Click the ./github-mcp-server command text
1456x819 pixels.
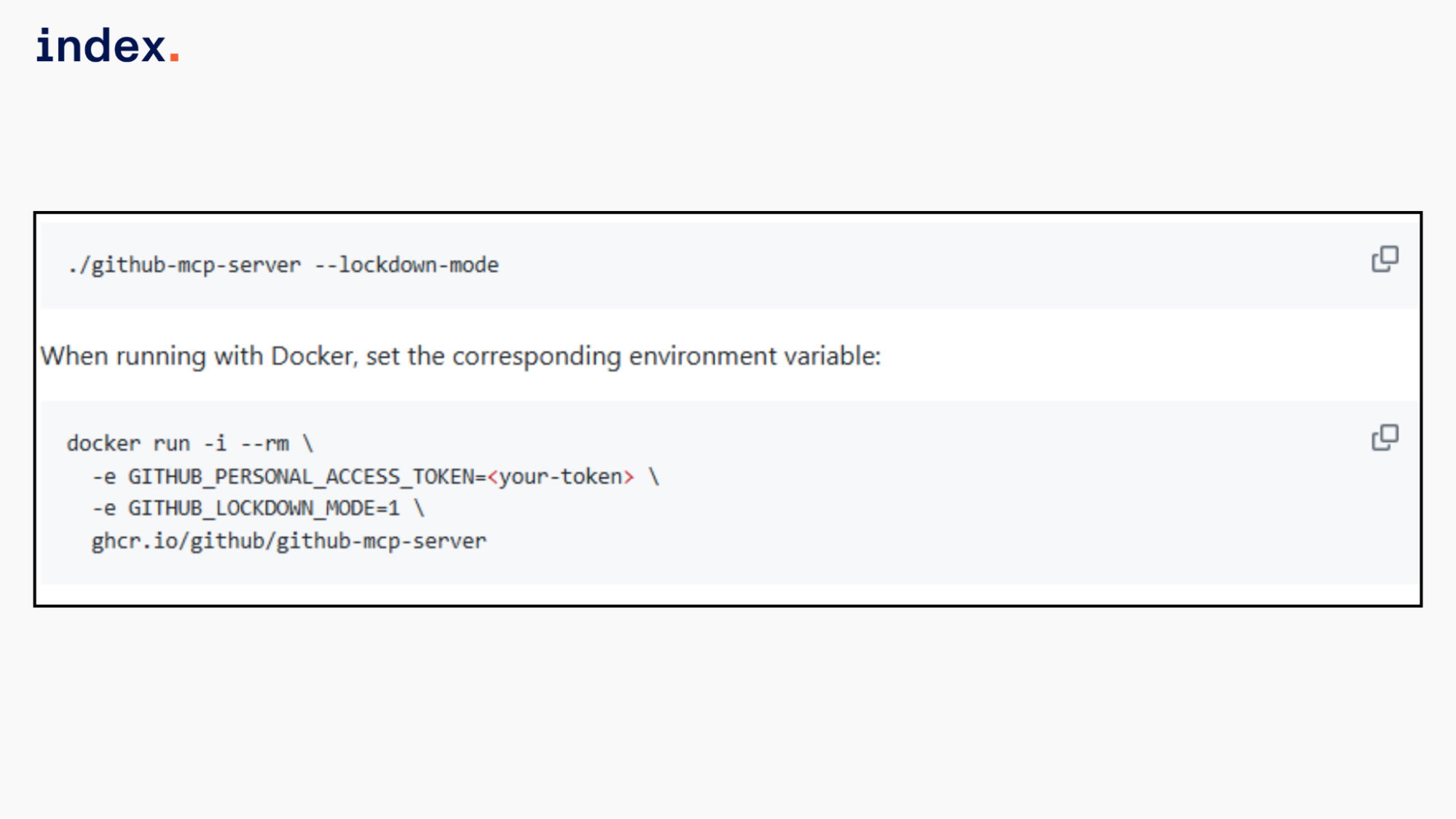pos(184,265)
